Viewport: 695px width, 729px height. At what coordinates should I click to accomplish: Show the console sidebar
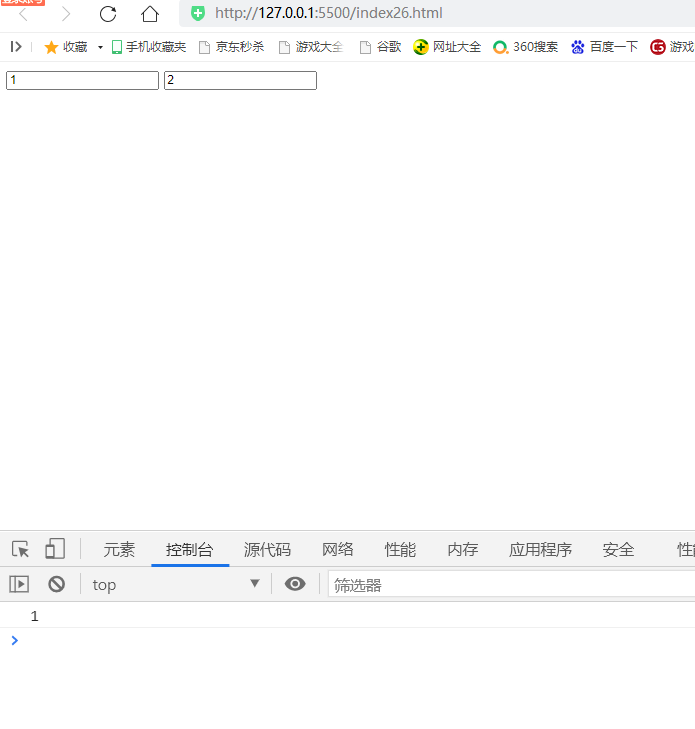pyautogui.click(x=19, y=584)
